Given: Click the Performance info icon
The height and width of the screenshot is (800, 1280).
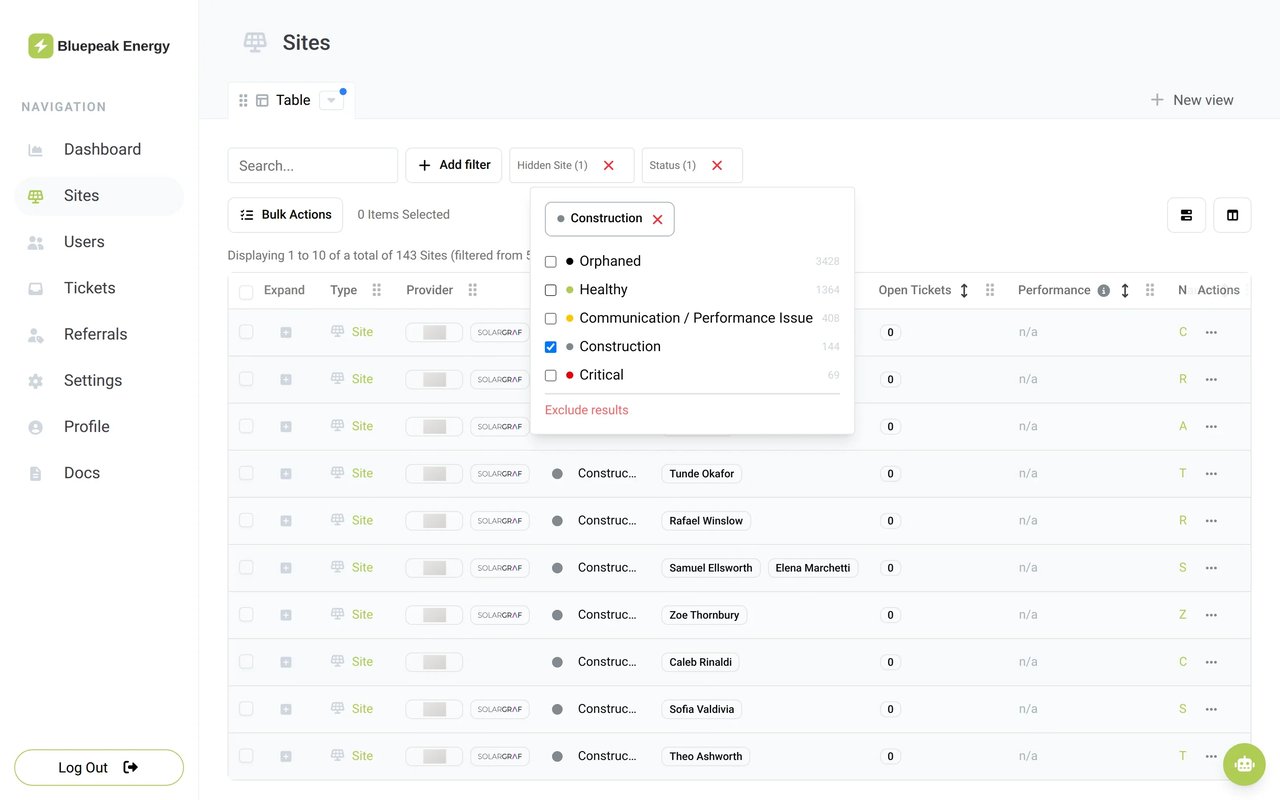Looking at the screenshot, I should [1103, 291].
